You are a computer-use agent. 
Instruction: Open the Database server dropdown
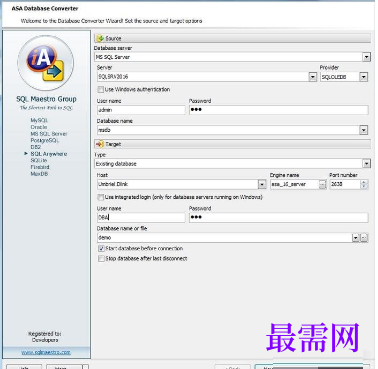pos(366,57)
